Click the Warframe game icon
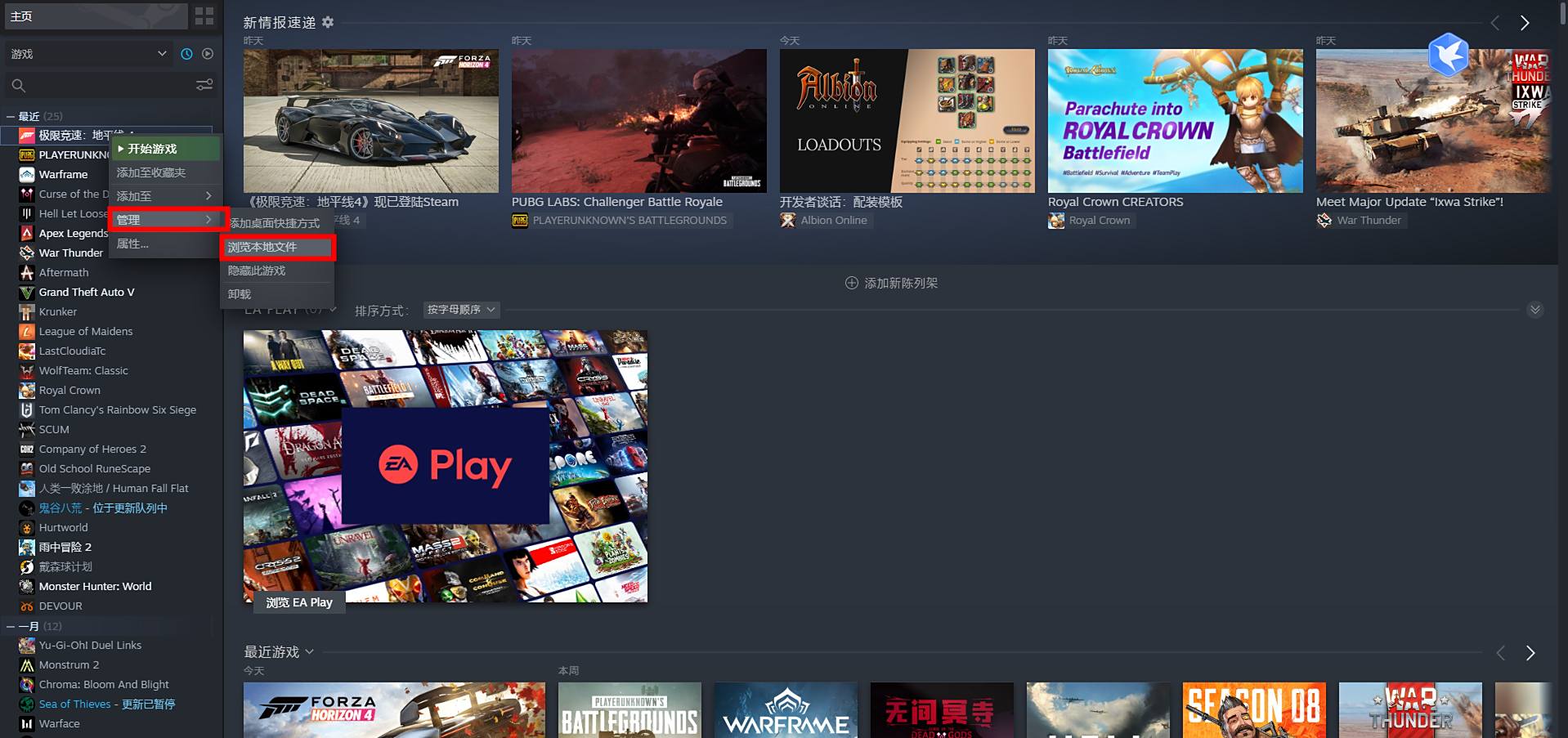This screenshot has height=738, width=1568. (27, 174)
